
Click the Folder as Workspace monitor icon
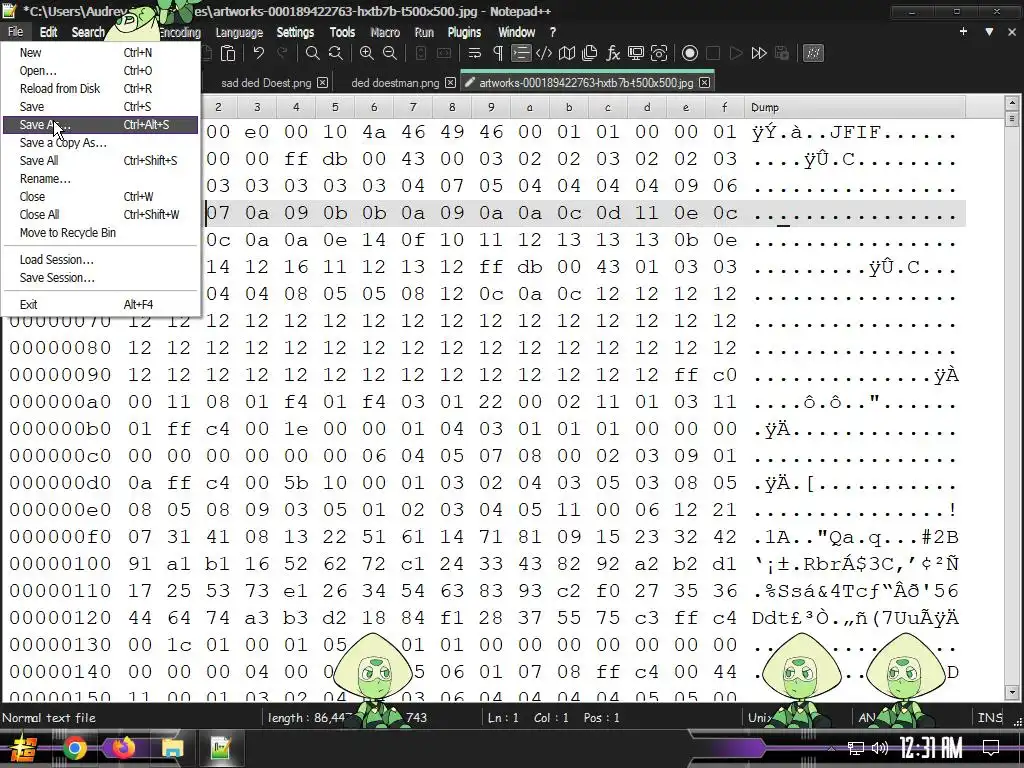pos(635,54)
